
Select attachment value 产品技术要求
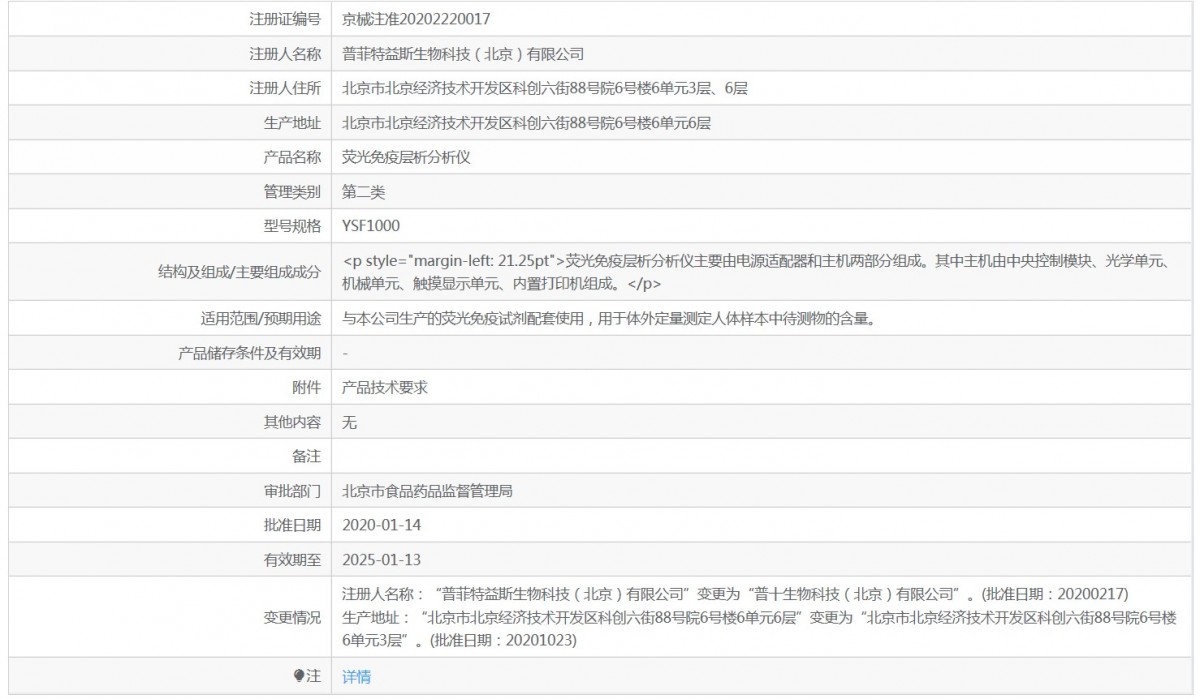click(385, 387)
